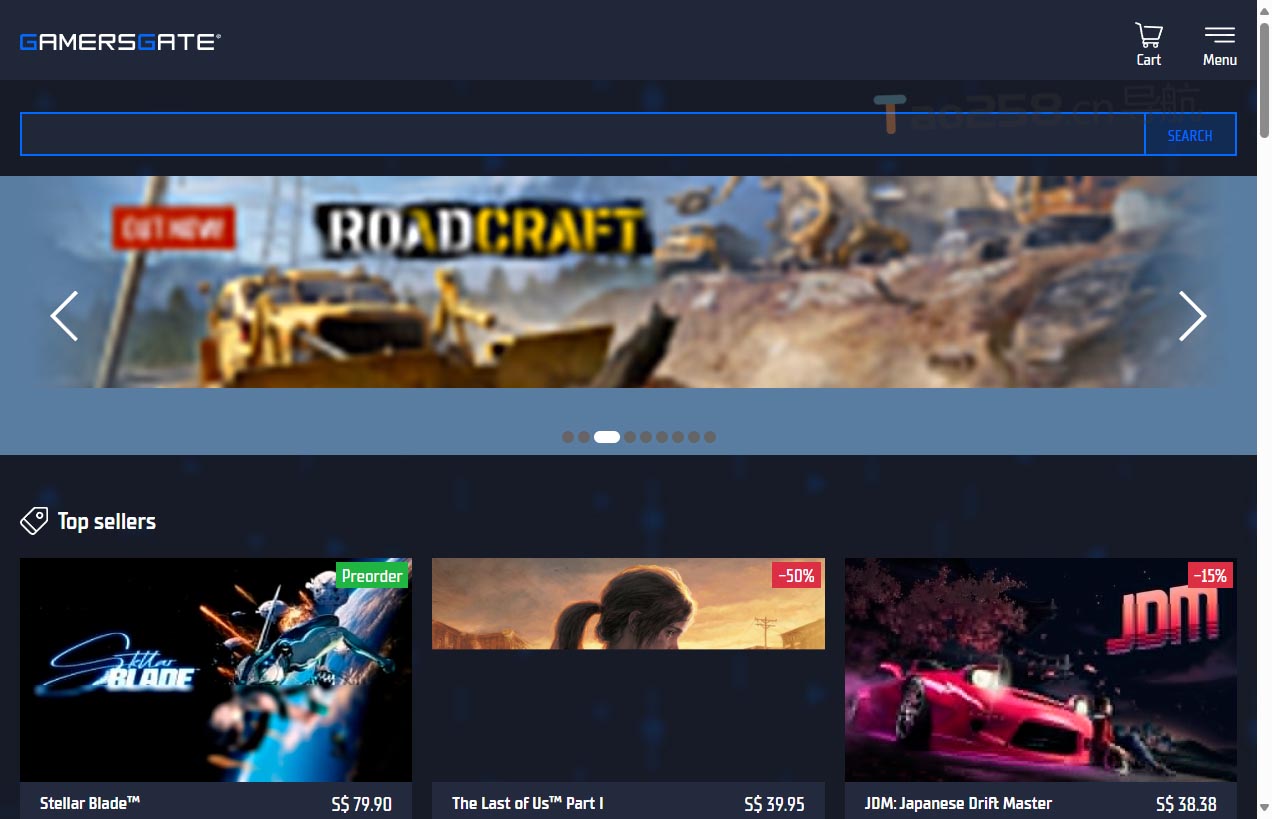This screenshot has height=819, width=1272.
Task: Select fifth carousel dot
Action: 646,437
